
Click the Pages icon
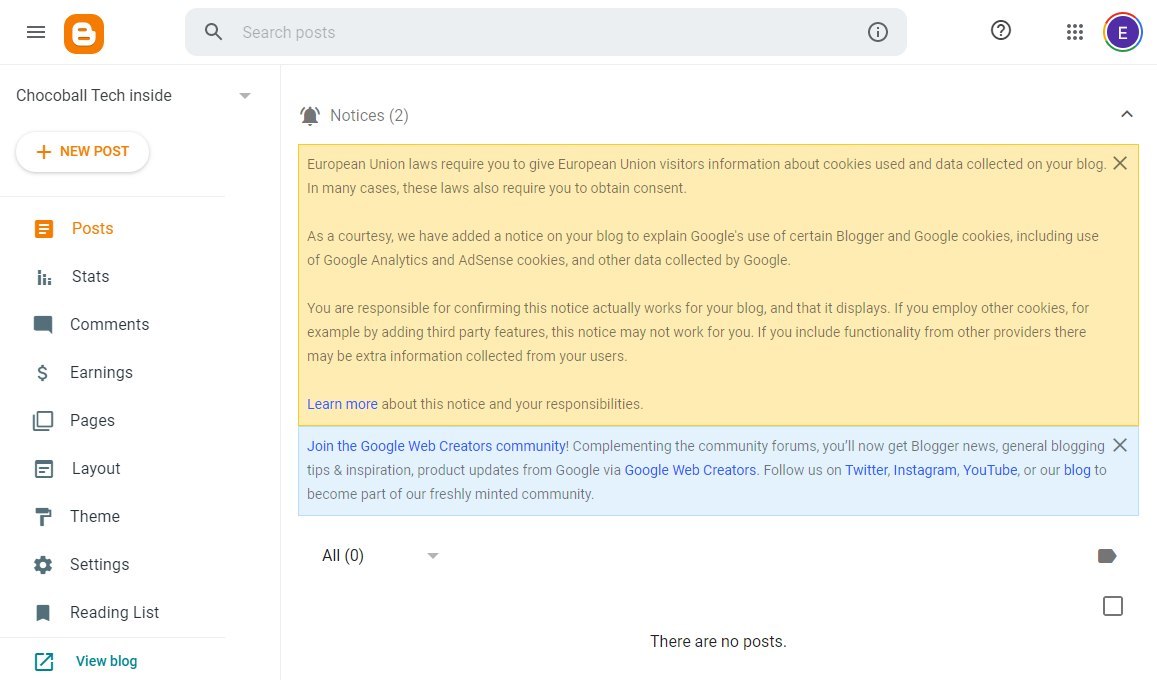(43, 420)
